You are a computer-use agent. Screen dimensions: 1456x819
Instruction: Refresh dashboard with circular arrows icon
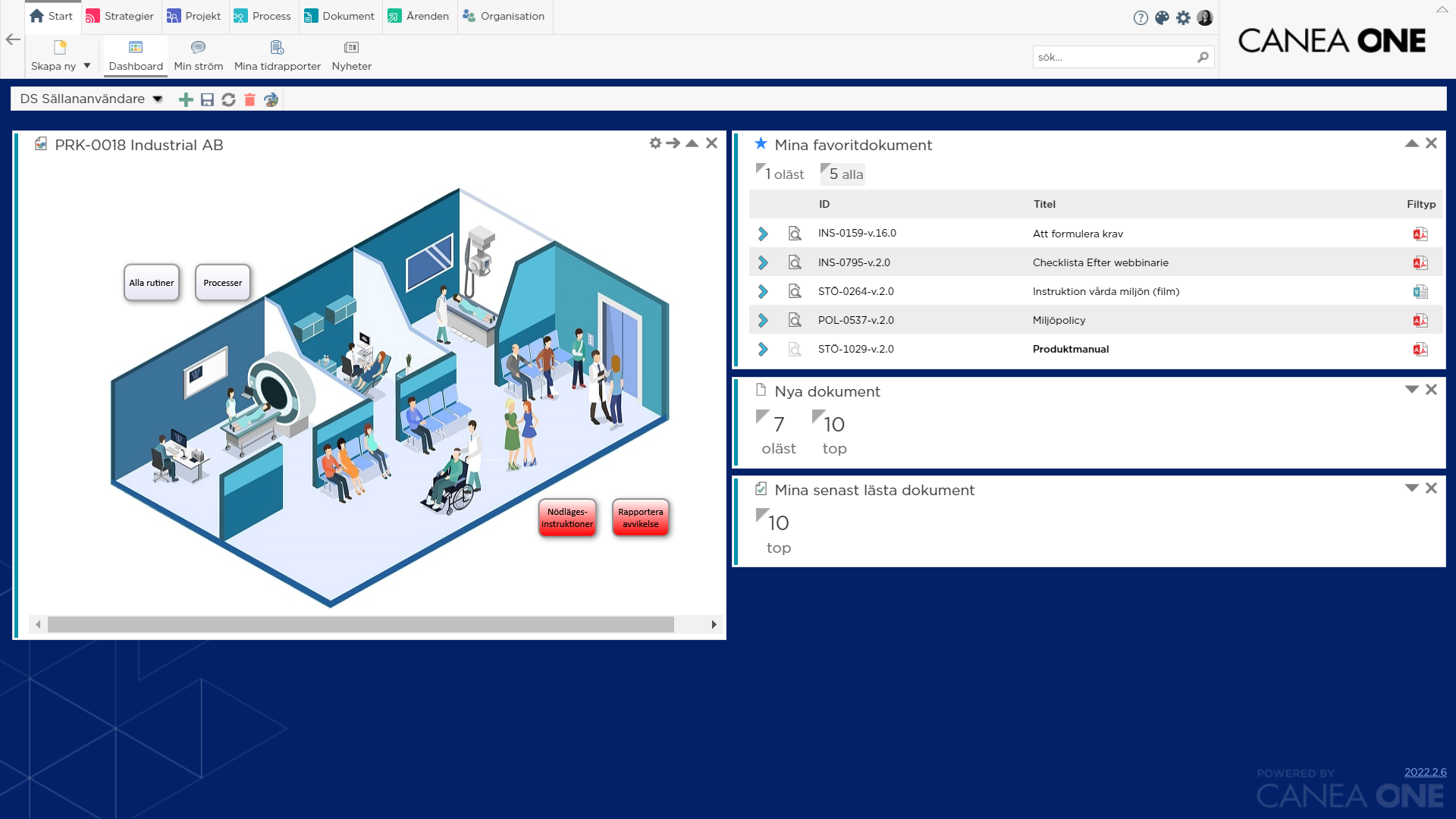pyautogui.click(x=228, y=99)
